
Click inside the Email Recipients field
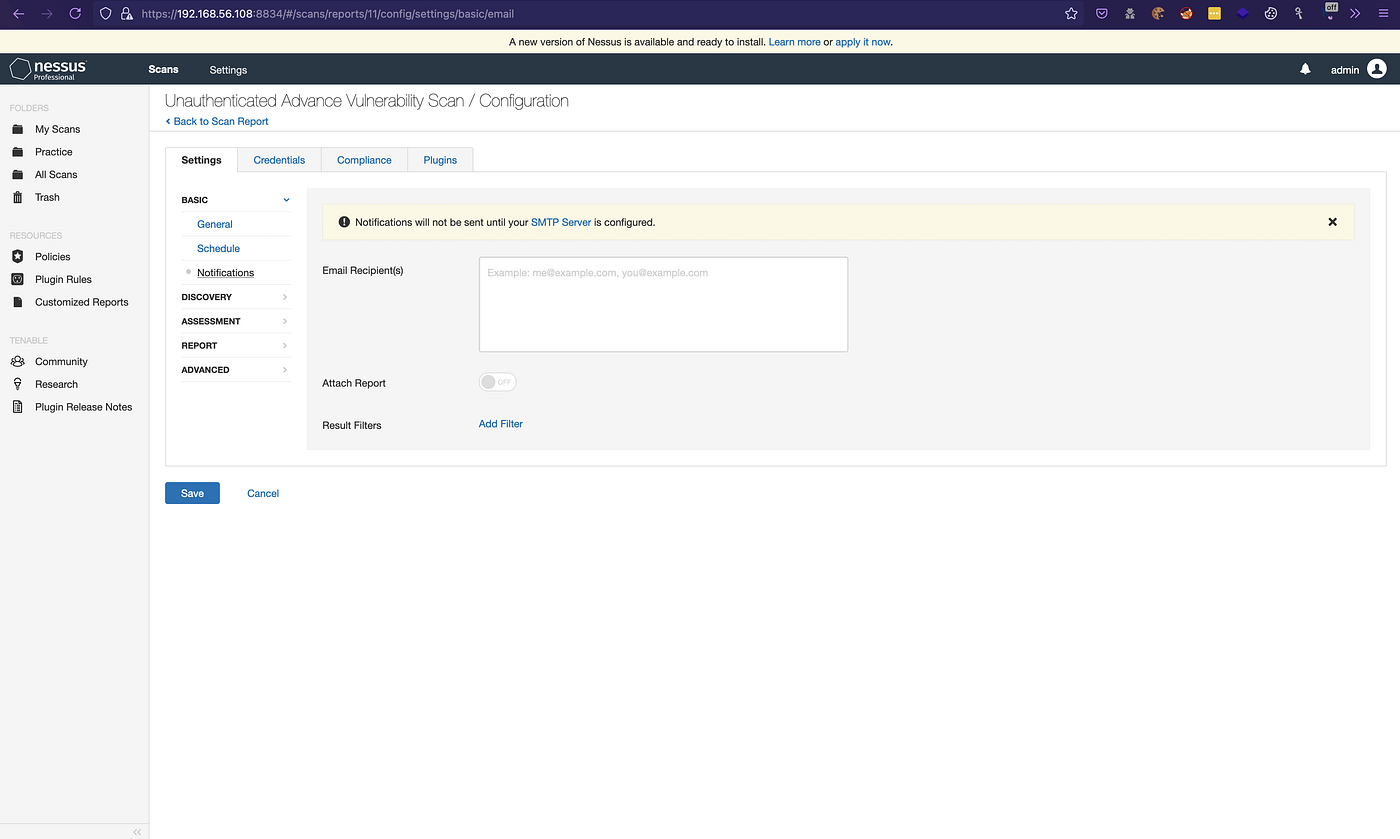(662, 303)
